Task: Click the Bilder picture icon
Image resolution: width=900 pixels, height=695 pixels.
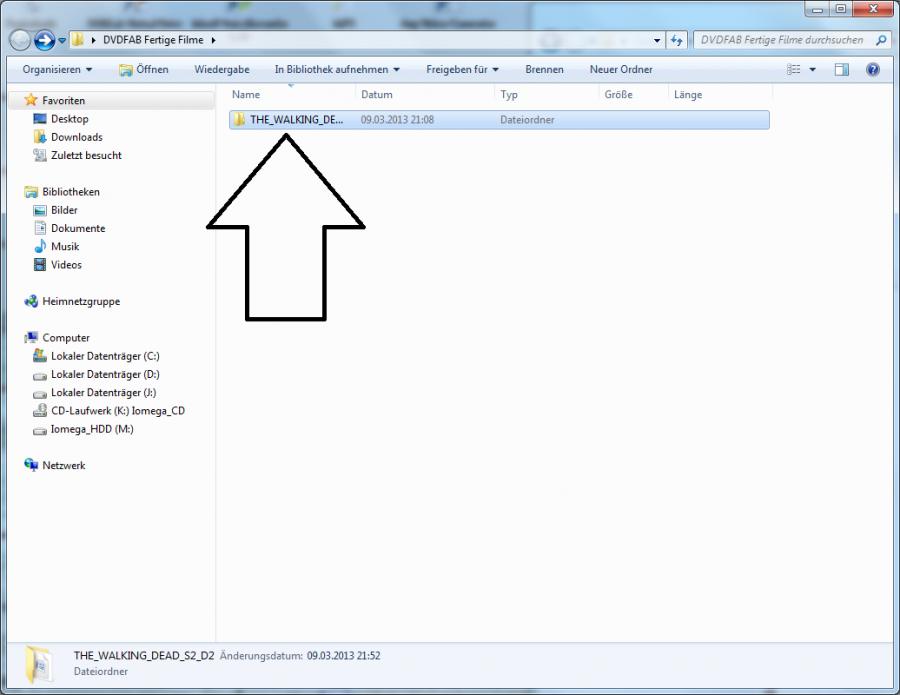Action: coord(40,210)
